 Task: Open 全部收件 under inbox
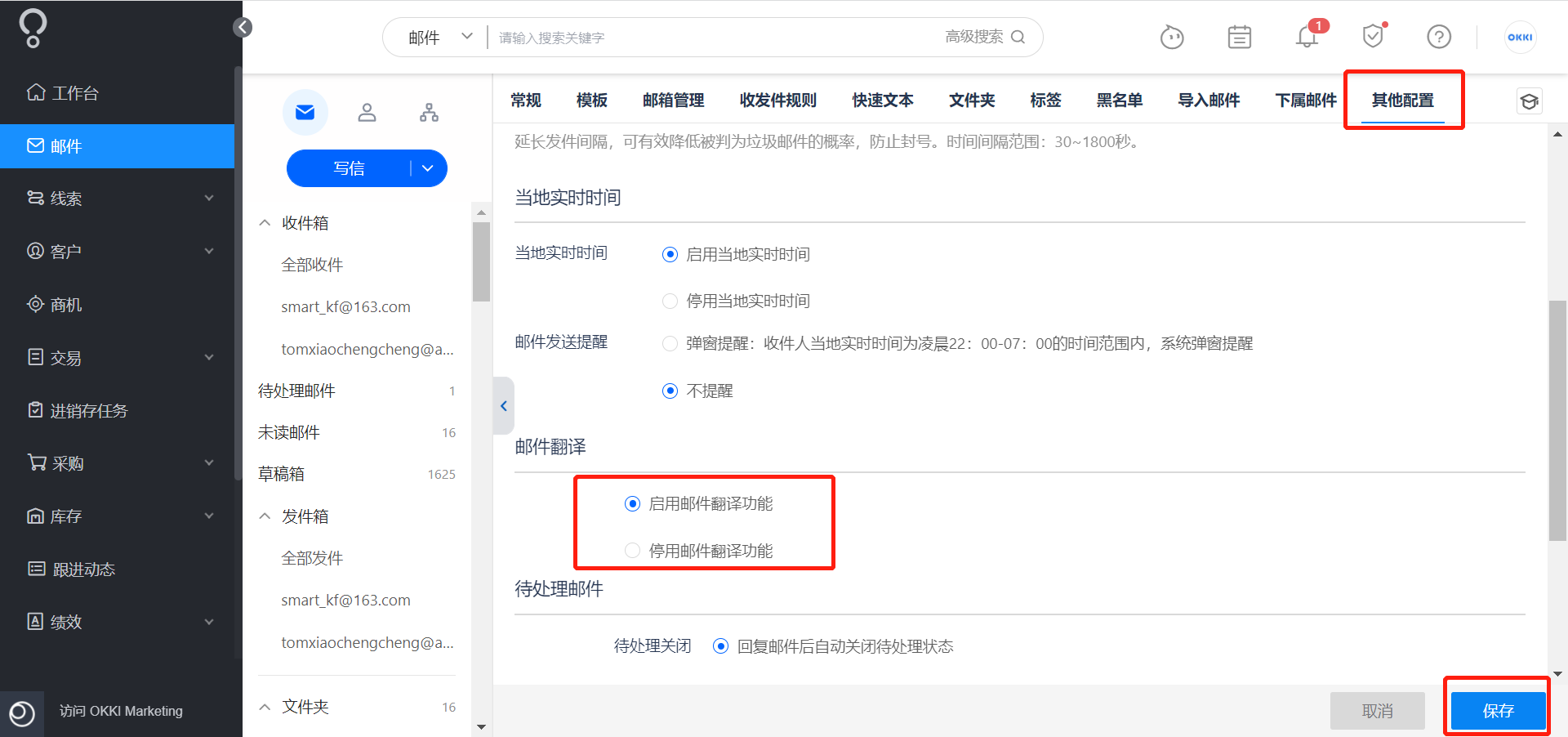coord(312,265)
